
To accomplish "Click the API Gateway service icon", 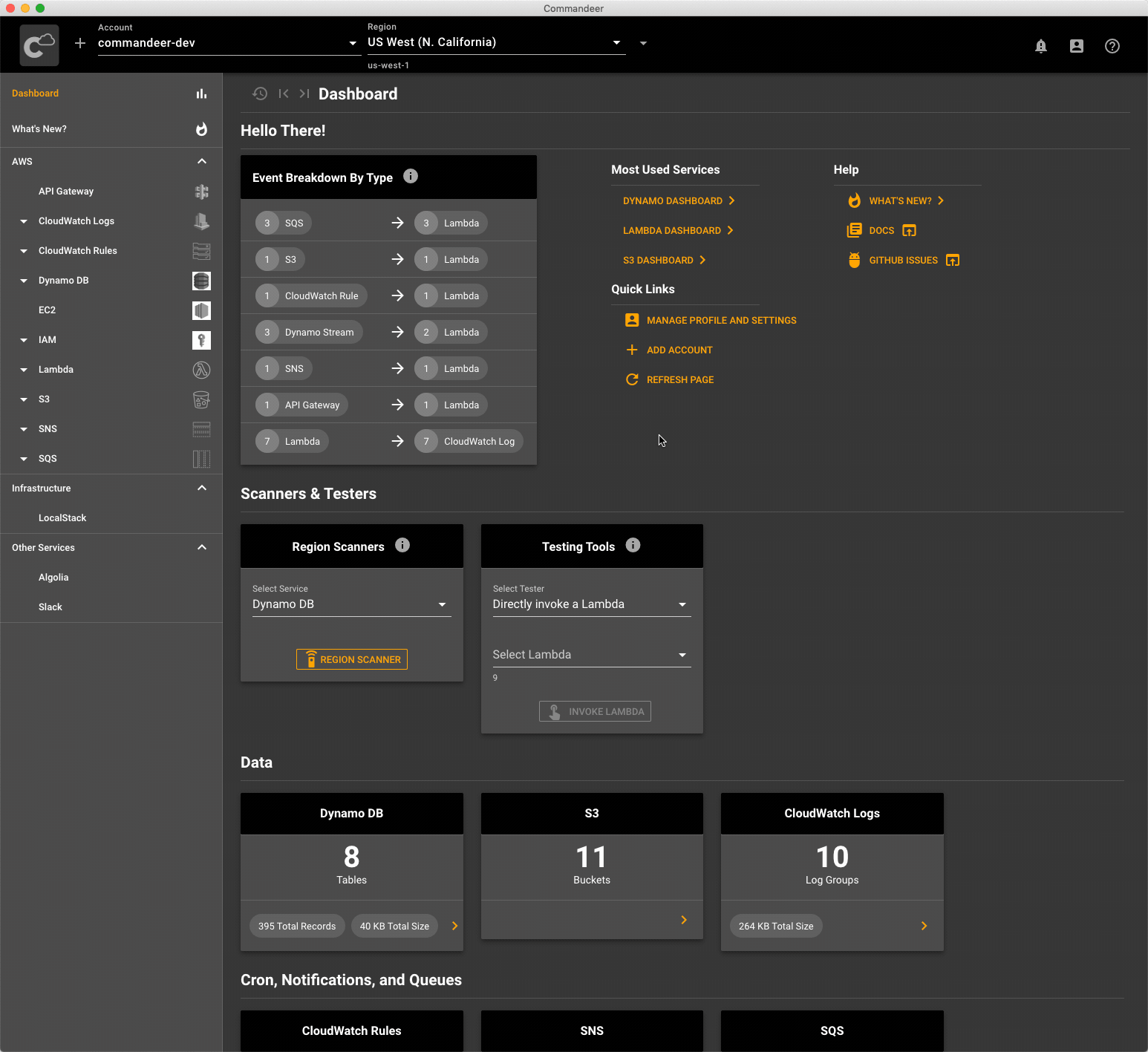I will pyautogui.click(x=201, y=192).
